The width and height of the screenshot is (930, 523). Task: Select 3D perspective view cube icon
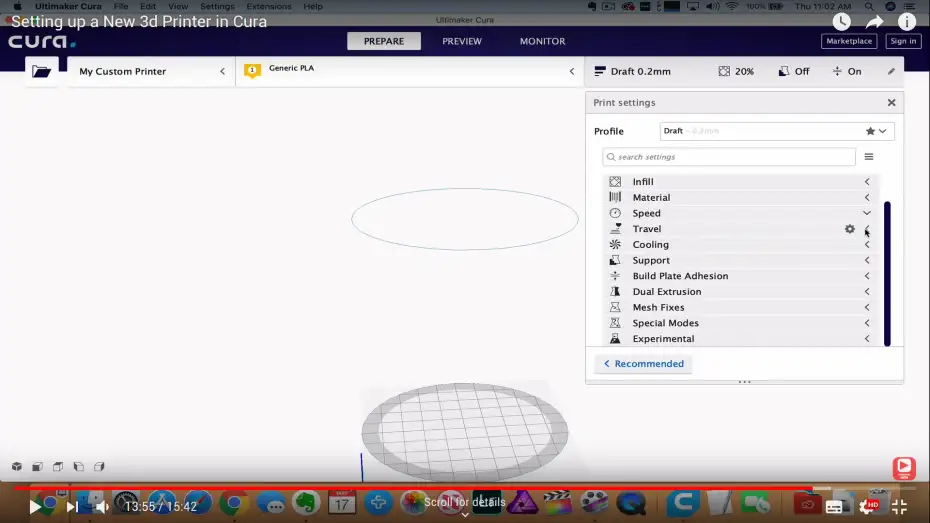[17, 467]
